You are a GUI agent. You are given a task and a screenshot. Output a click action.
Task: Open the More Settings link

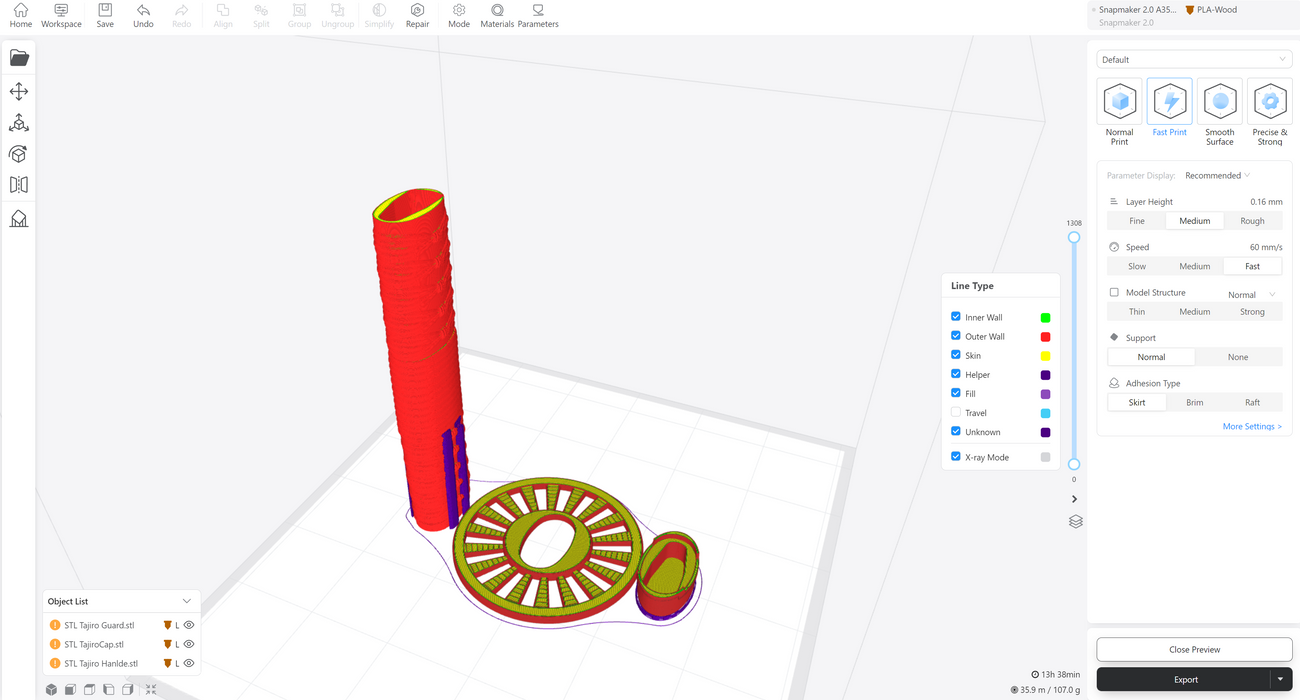point(1251,426)
